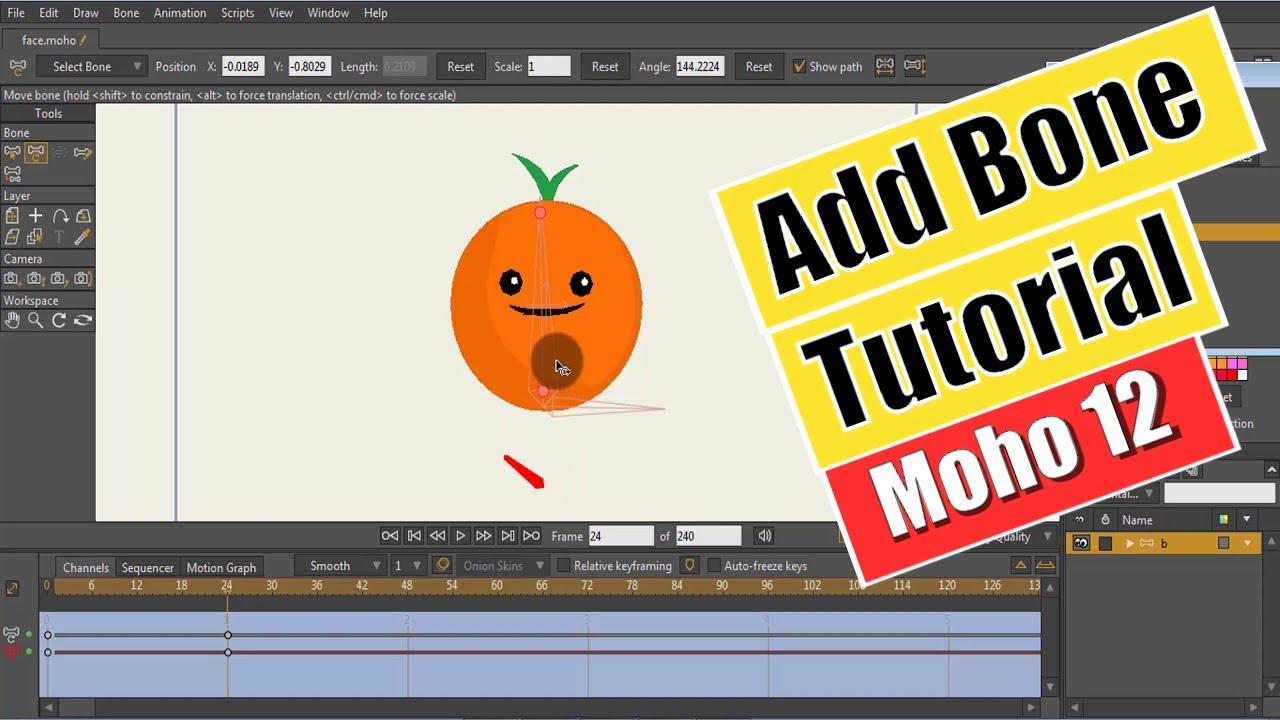Viewport: 1280px width, 720px height.
Task: Select the Transform Bone tool
Action: (36, 152)
